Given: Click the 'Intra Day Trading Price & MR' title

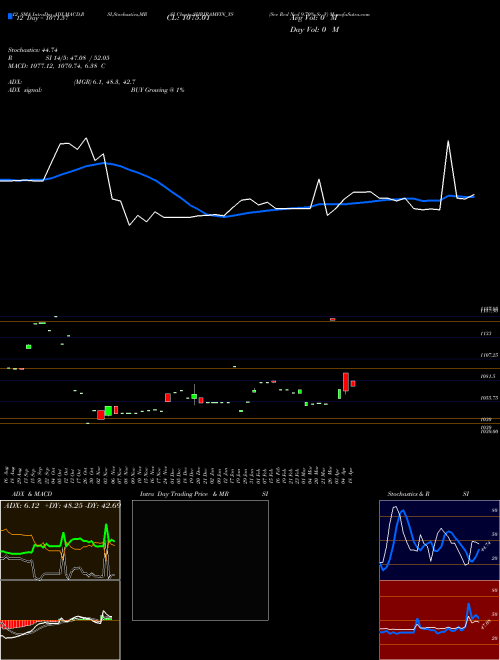Looking at the screenshot, I should (x=184, y=494).
